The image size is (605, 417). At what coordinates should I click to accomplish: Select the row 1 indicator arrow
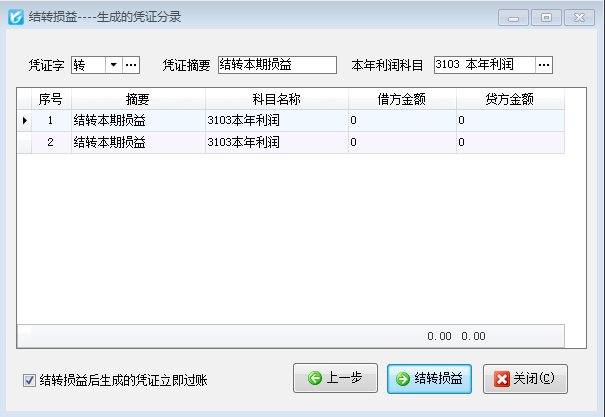(x=25, y=120)
